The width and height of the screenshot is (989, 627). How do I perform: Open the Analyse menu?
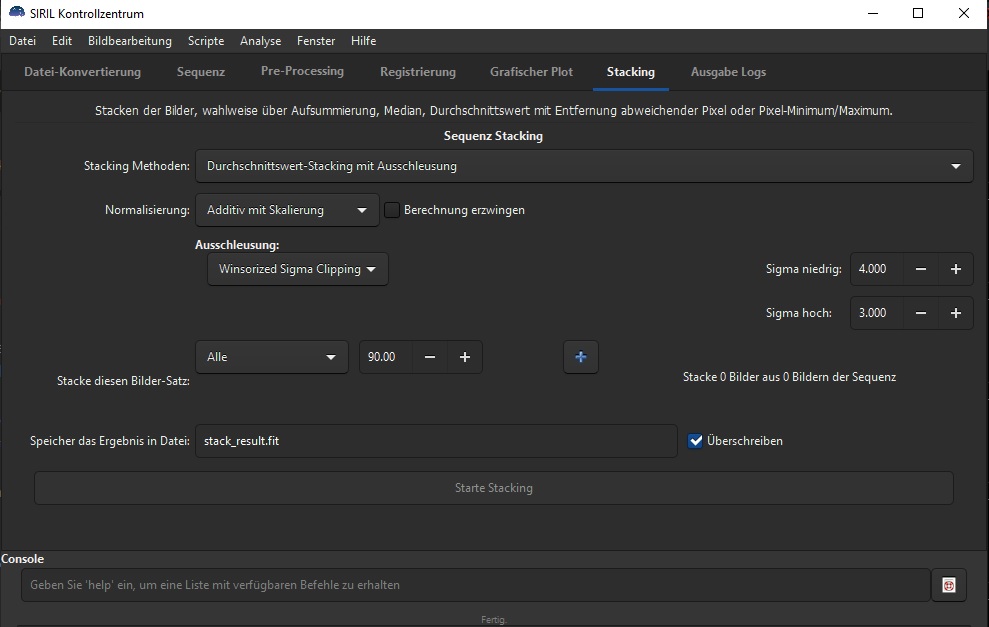260,41
